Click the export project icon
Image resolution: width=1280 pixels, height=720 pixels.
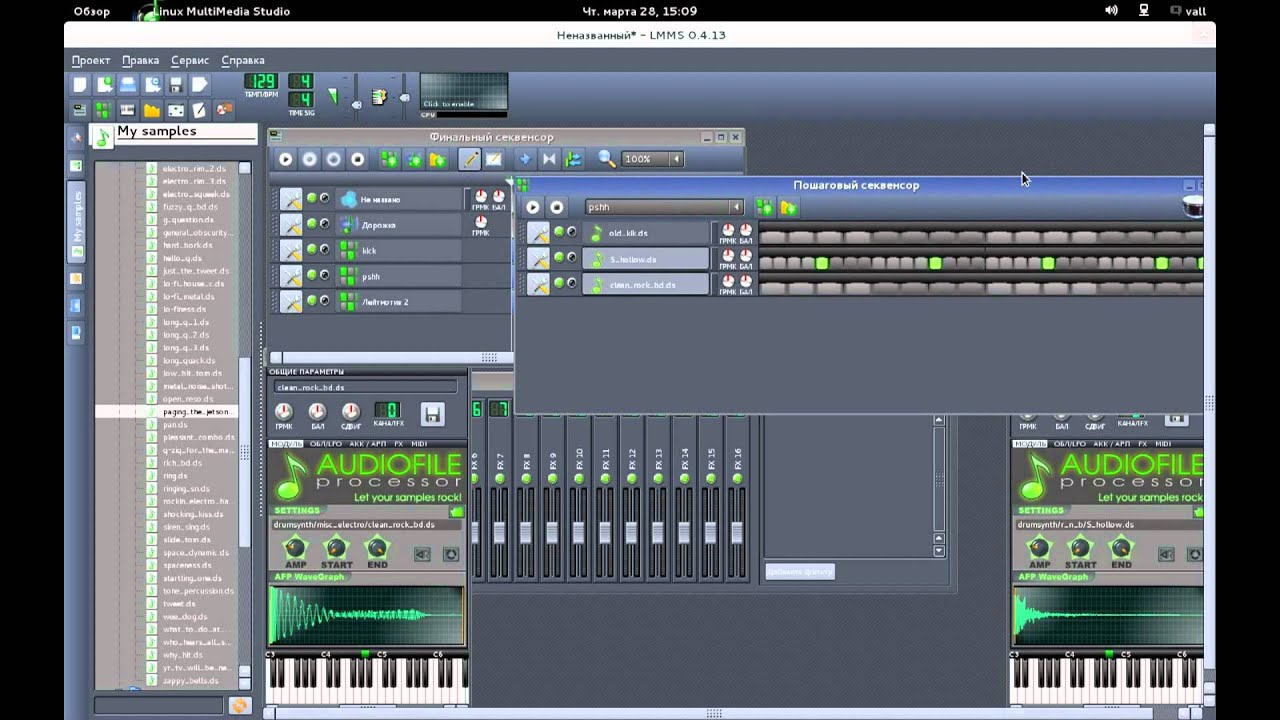tap(200, 85)
